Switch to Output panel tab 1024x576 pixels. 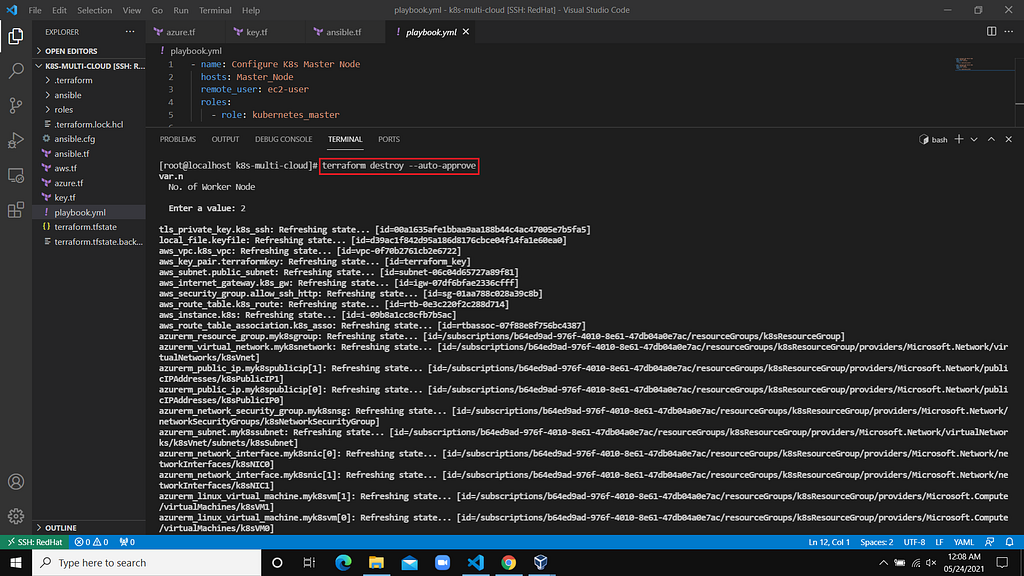pos(225,139)
